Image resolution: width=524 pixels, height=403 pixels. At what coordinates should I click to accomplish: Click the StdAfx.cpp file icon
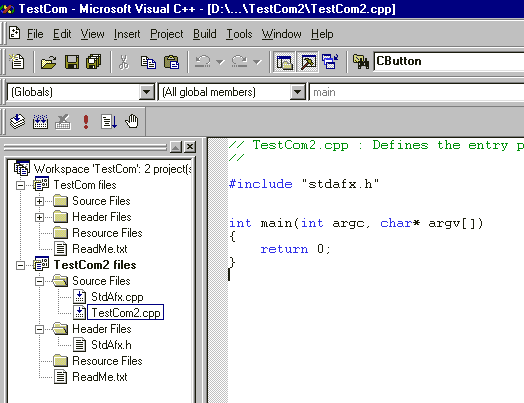(x=80, y=297)
